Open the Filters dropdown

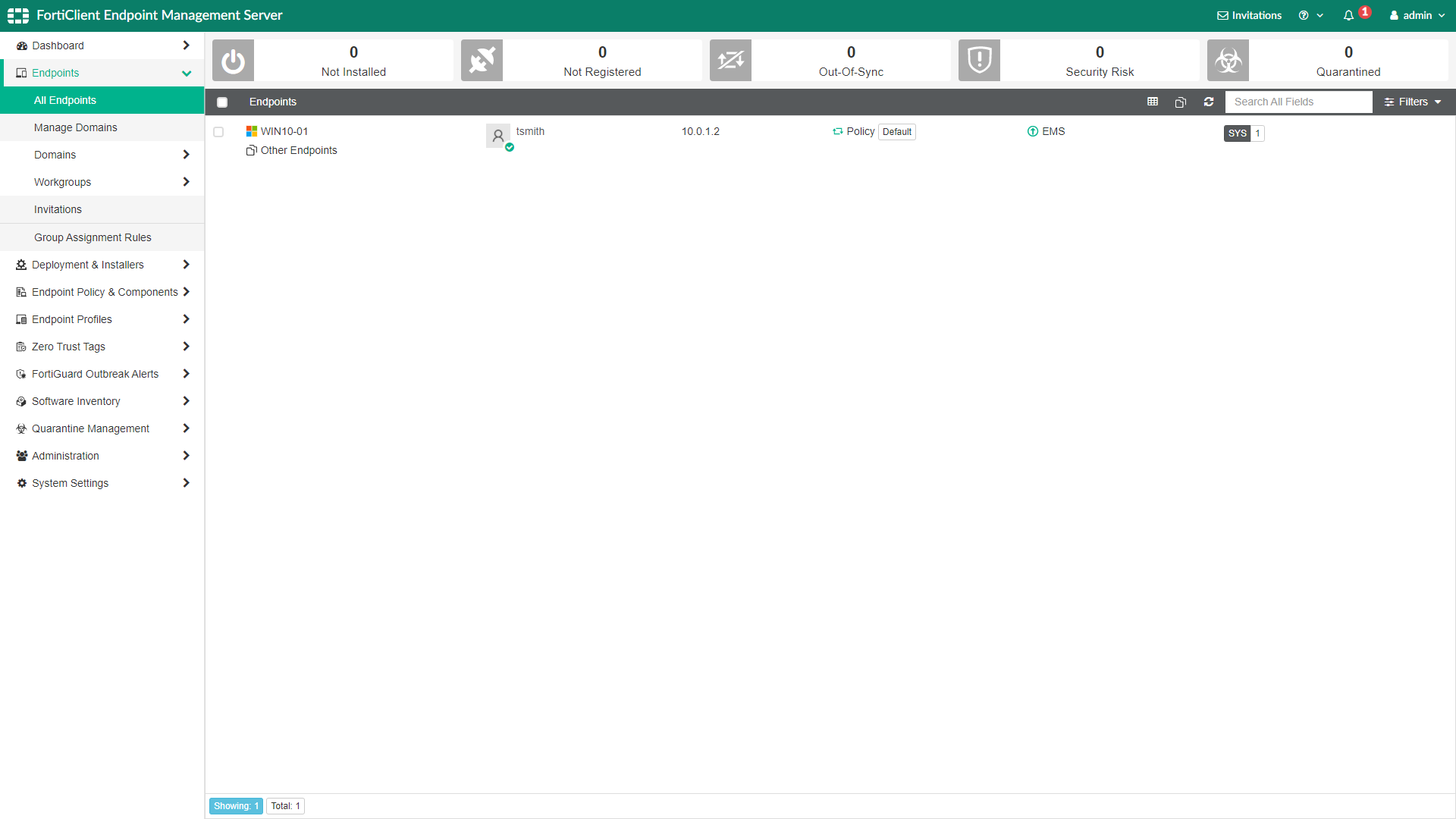click(1412, 102)
